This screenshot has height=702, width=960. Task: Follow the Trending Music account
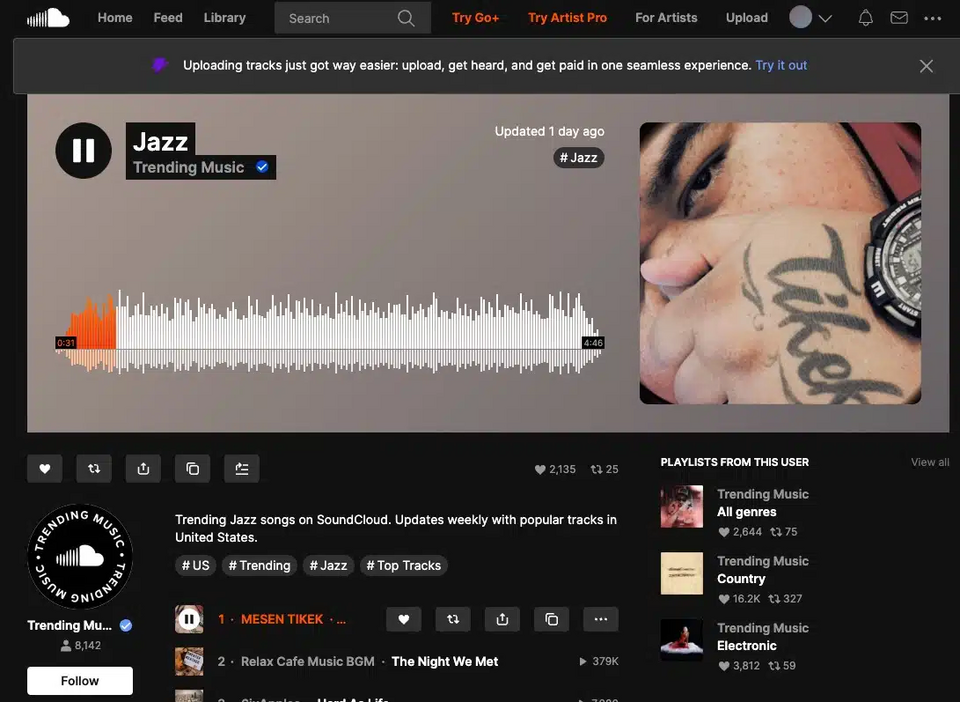80,681
